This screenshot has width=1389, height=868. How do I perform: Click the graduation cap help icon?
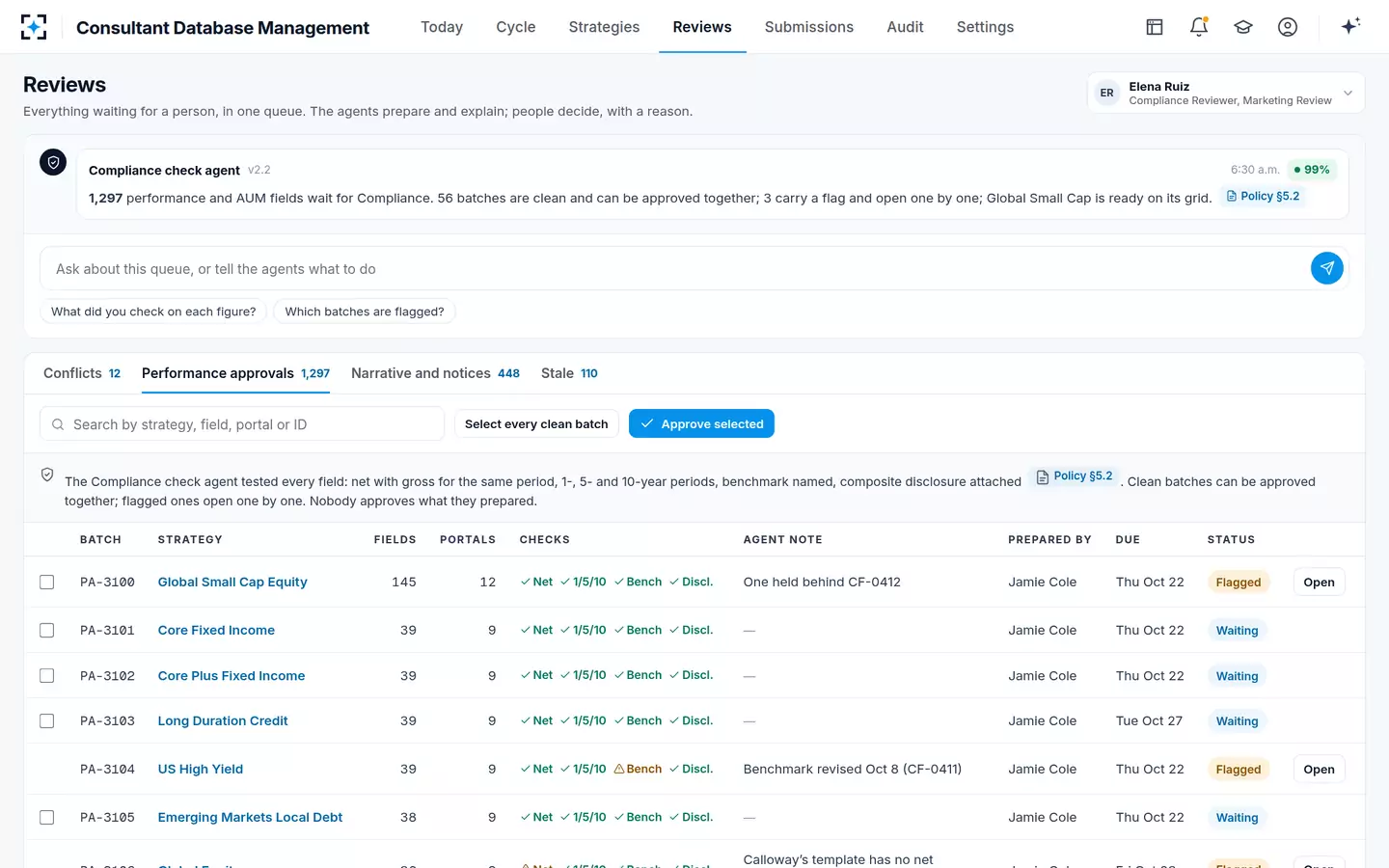tap(1243, 27)
